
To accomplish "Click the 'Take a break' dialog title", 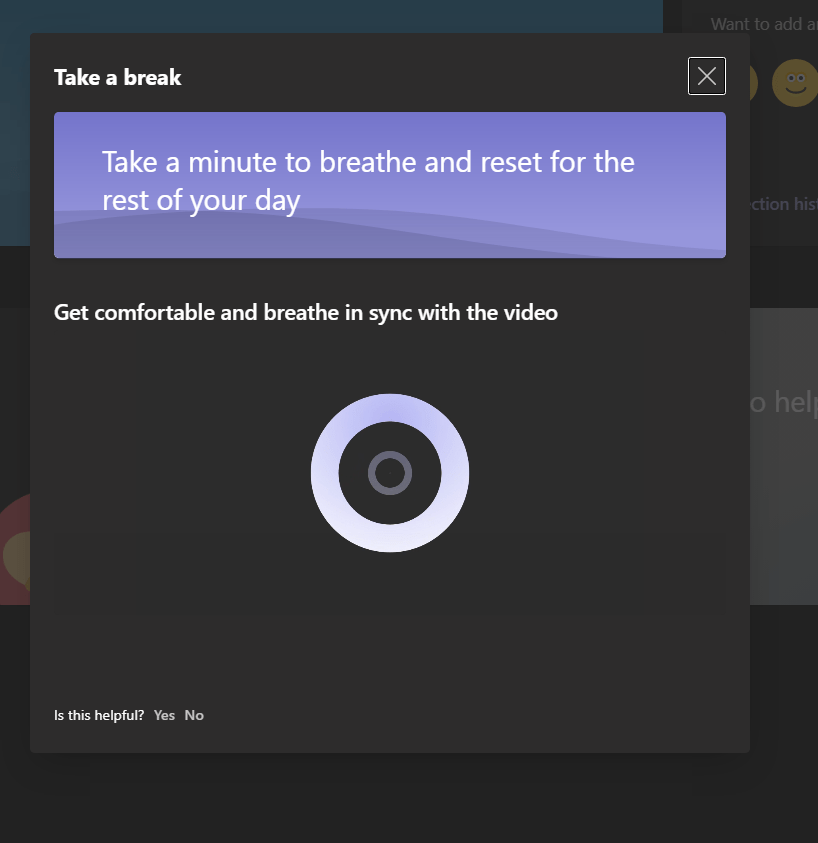I will tap(118, 78).
